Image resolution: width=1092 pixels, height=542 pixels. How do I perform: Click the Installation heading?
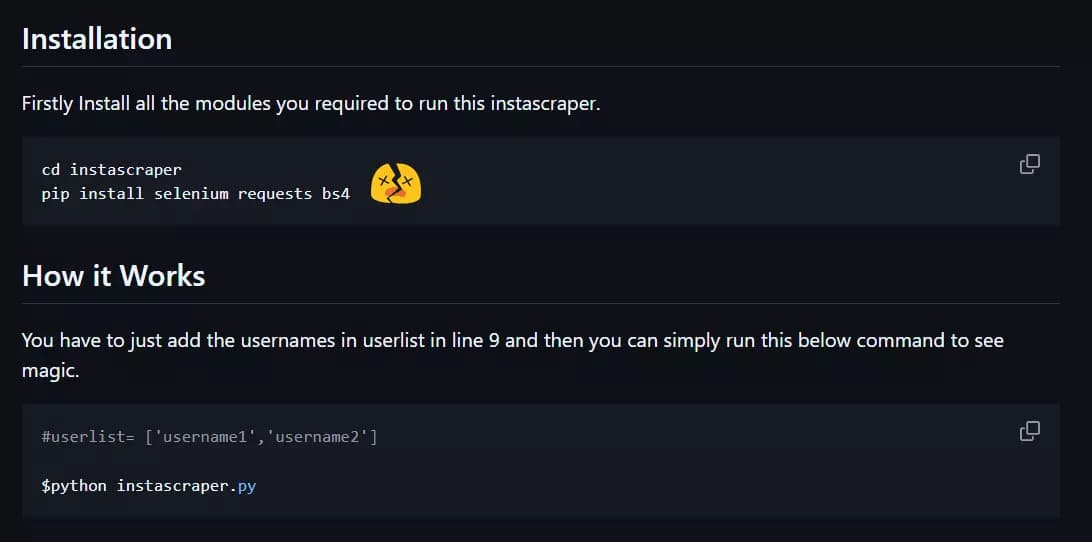97,39
